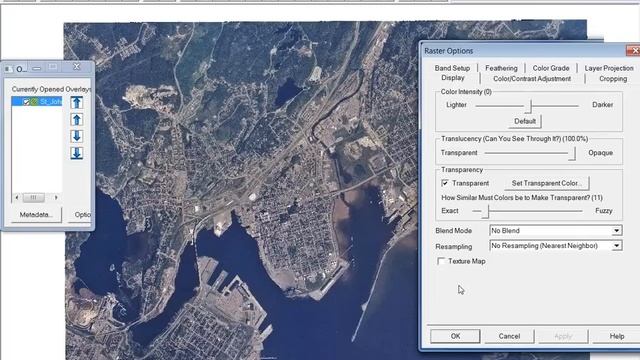Screen dimensions: 640x360
Task: Close the Raster Options dialog
Action: pyautogui.click(x=634, y=51)
